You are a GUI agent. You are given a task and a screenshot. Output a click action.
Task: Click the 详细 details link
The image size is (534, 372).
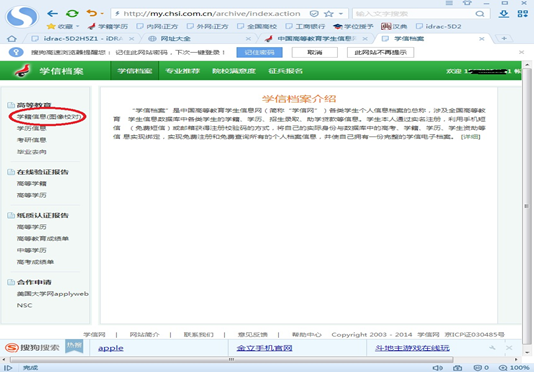pos(470,137)
